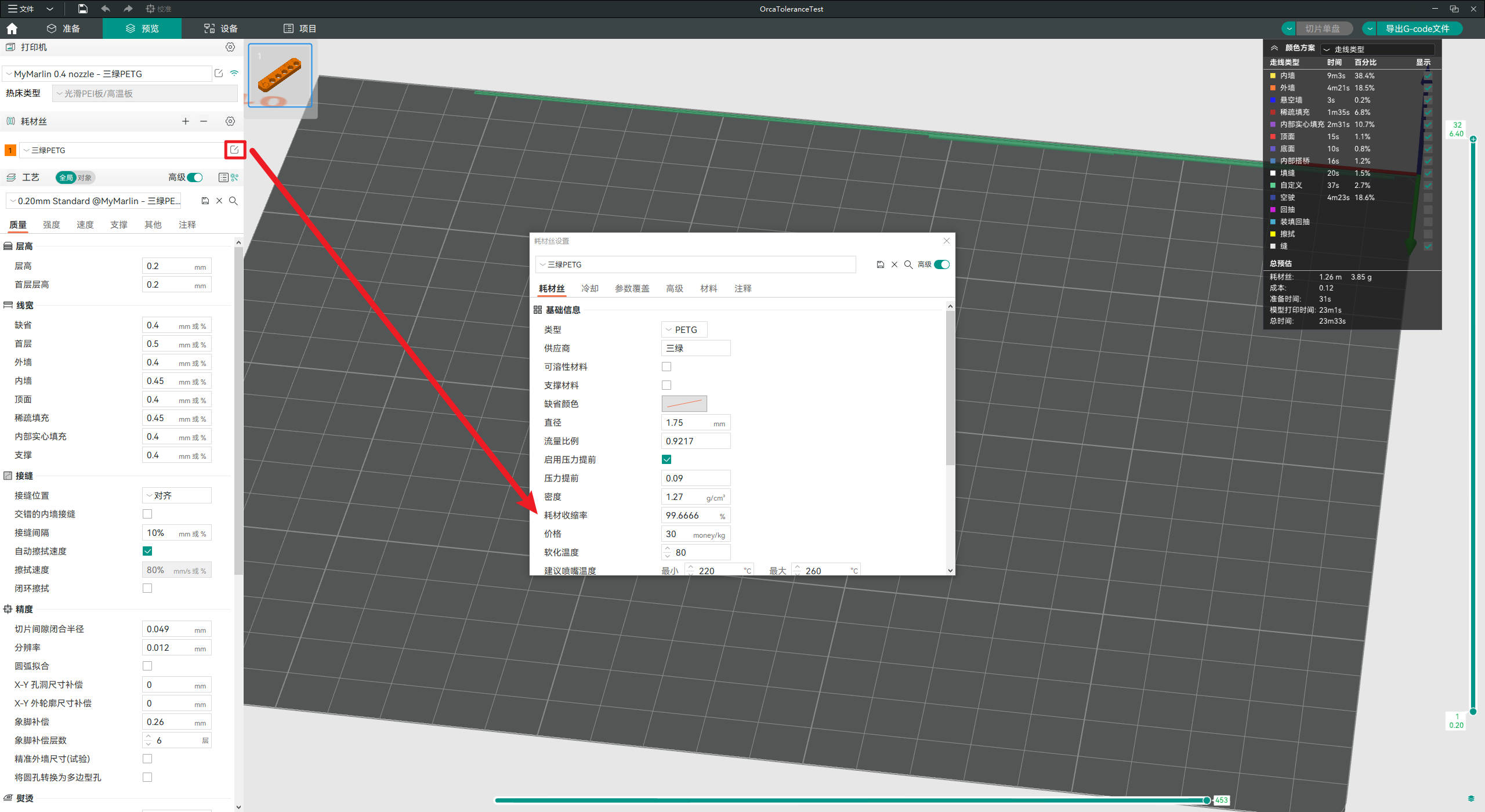1485x812 pixels.
Task: Click the default color (缺省颜色) swatch
Action: tap(684, 404)
